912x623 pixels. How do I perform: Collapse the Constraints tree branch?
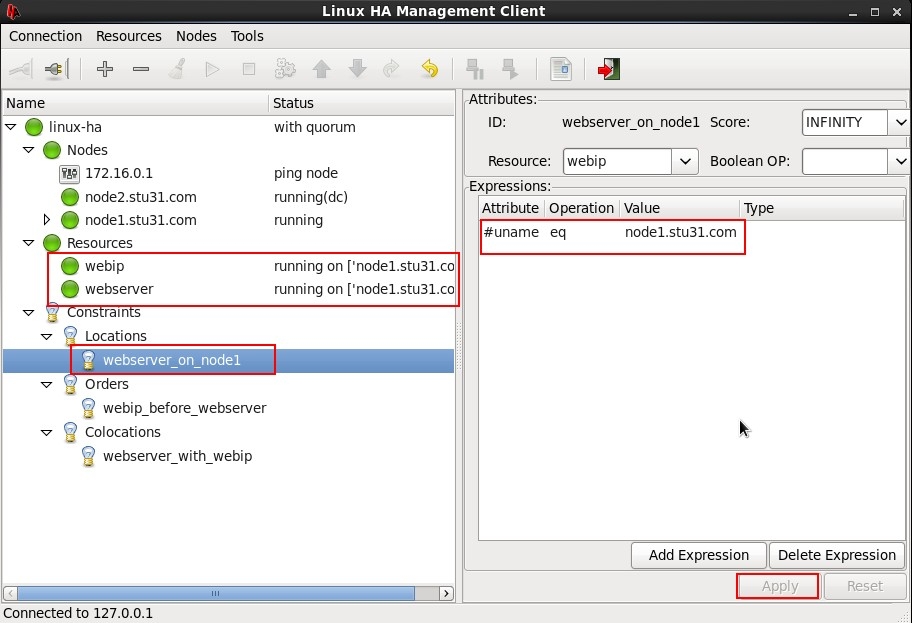pos(28,312)
